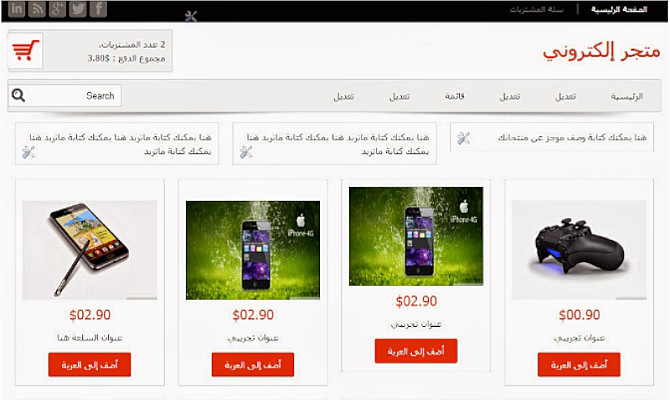Select the leftmost تعديل menu item
The width and height of the screenshot is (670, 400).
[x=344, y=97]
